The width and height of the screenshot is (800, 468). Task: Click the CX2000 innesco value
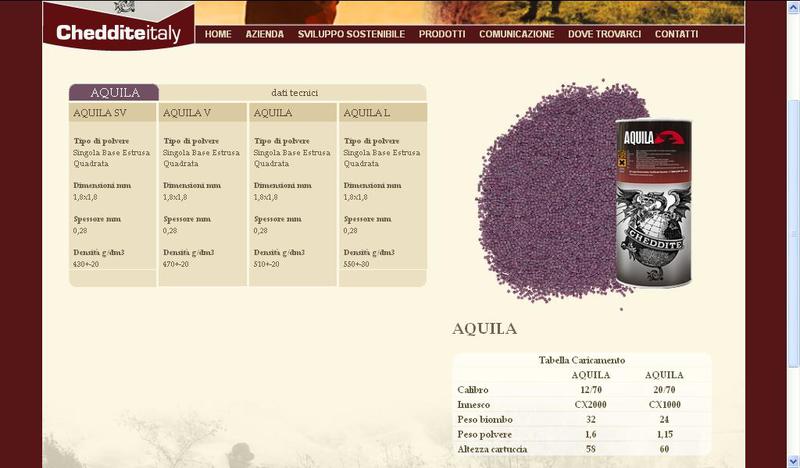coord(591,404)
